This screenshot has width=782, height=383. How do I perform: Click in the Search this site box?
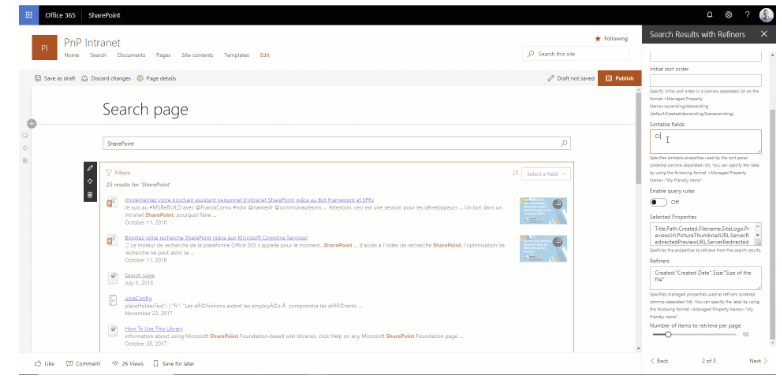click(576, 53)
